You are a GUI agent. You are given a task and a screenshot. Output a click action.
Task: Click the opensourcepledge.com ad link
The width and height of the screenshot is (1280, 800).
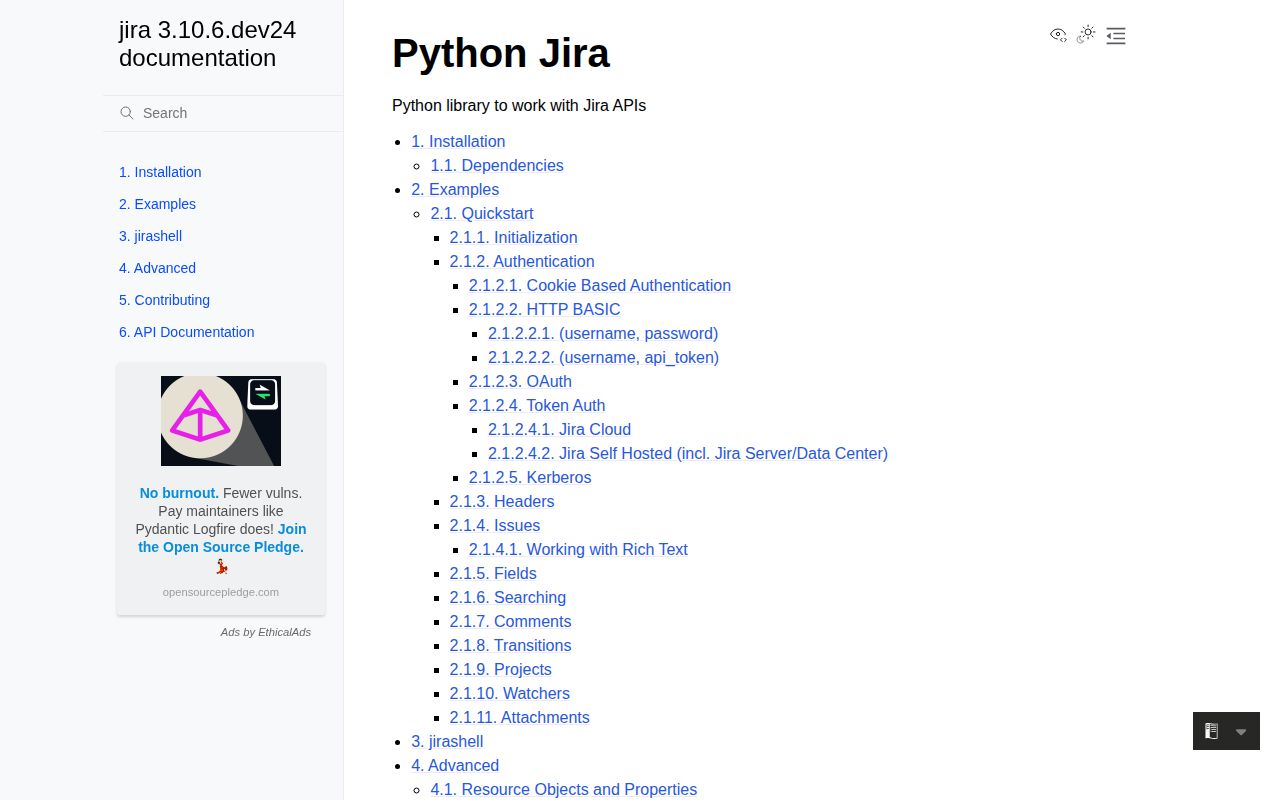pos(221,592)
